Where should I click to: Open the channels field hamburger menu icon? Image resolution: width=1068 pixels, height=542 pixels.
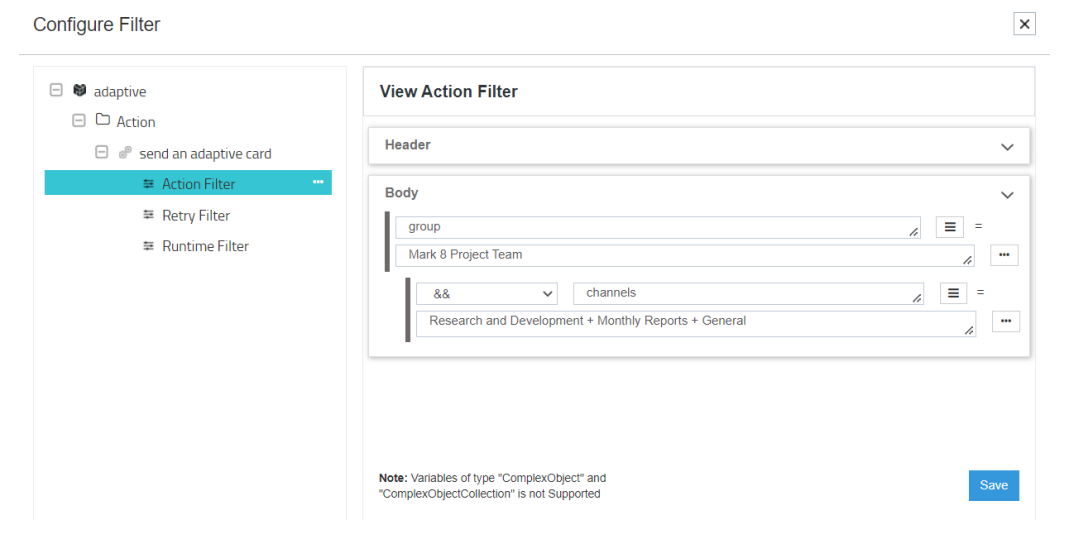pos(953,293)
